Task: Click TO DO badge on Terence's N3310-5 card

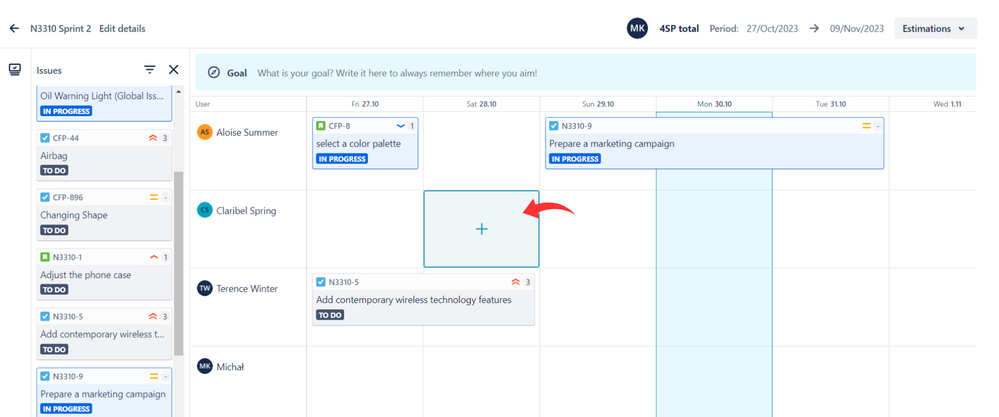Action: tap(330, 315)
